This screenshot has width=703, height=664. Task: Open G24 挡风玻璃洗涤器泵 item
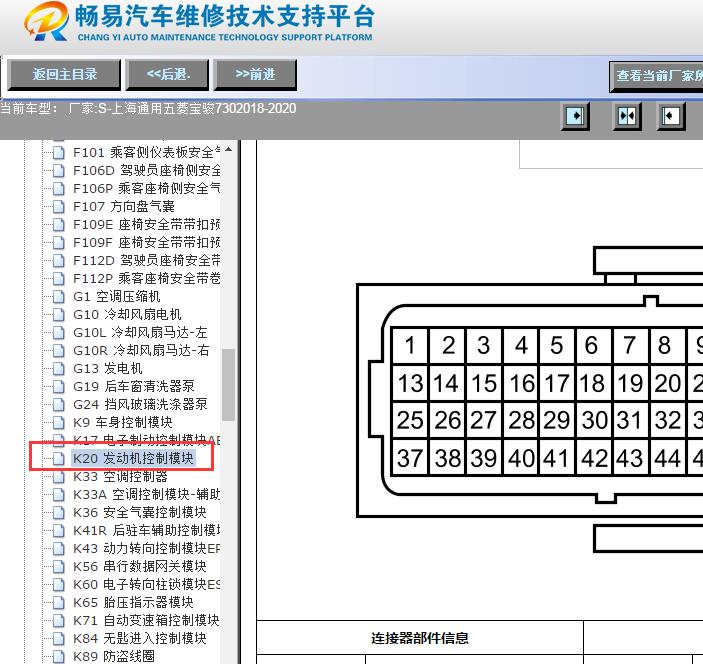click(x=140, y=404)
